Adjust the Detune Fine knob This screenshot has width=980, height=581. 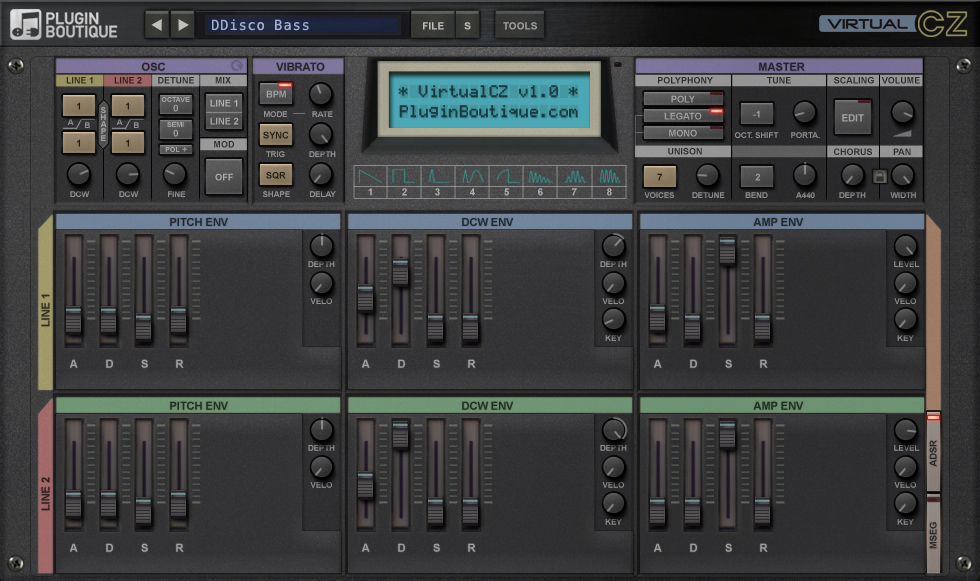pos(175,174)
